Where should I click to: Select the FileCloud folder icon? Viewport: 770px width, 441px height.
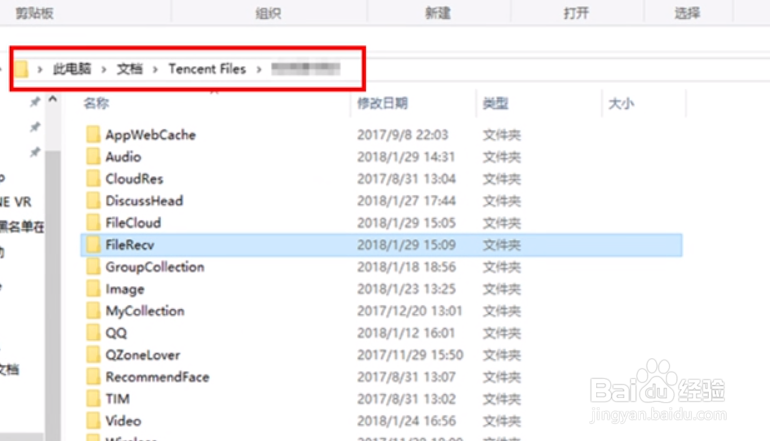pyautogui.click(x=93, y=222)
